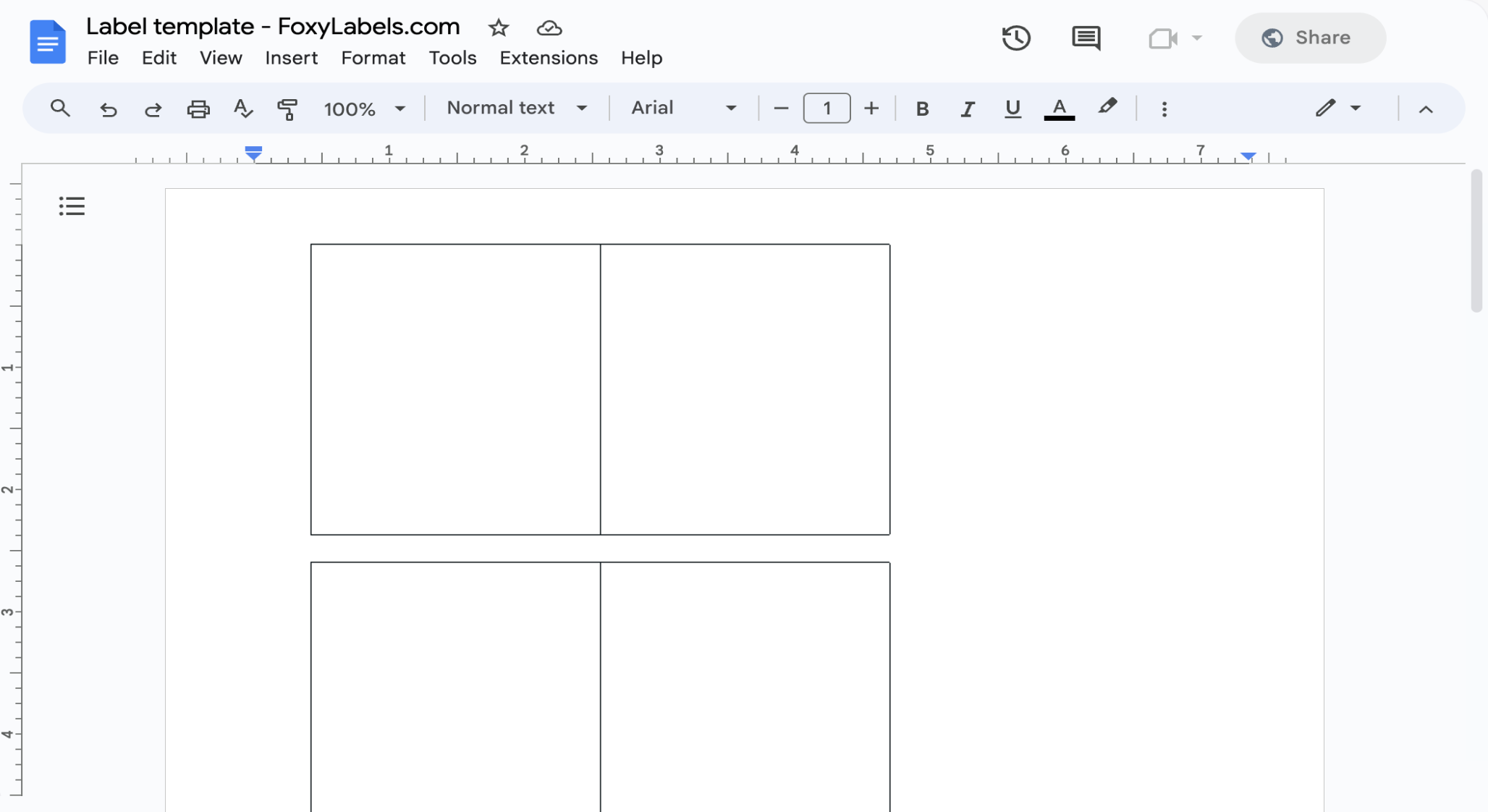Open the text color picker
Screen dimensions: 1488x812
coord(1058,109)
